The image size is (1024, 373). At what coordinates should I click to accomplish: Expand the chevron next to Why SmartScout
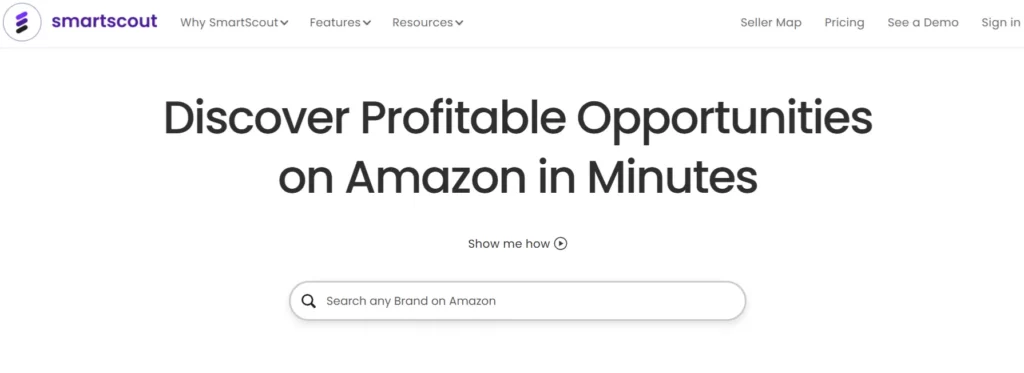pyautogui.click(x=284, y=23)
